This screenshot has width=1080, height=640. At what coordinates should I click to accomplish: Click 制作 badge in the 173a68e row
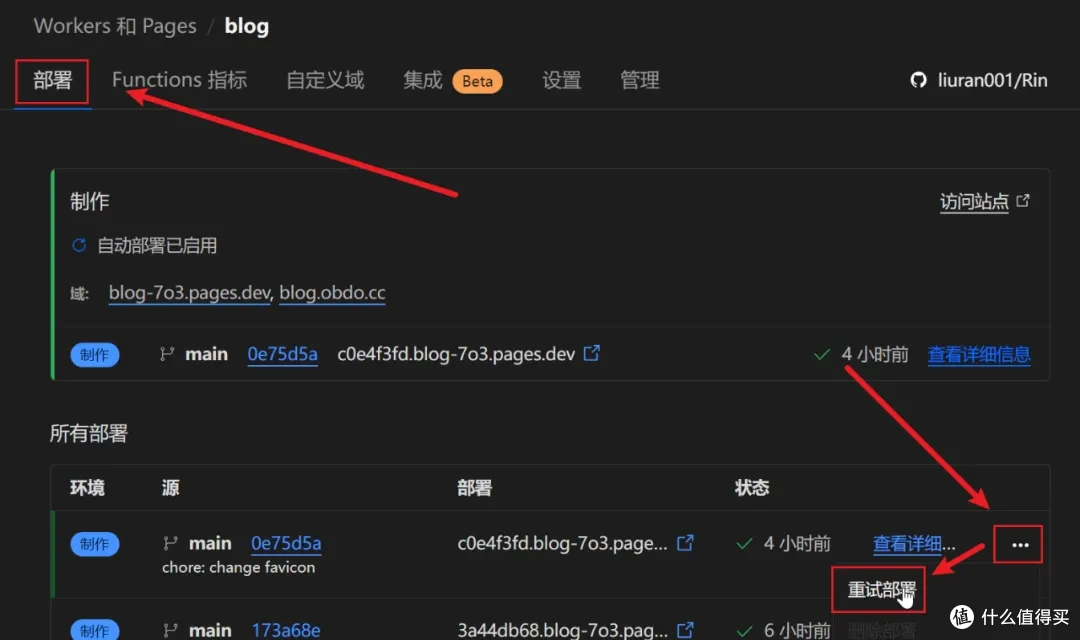click(94, 630)
